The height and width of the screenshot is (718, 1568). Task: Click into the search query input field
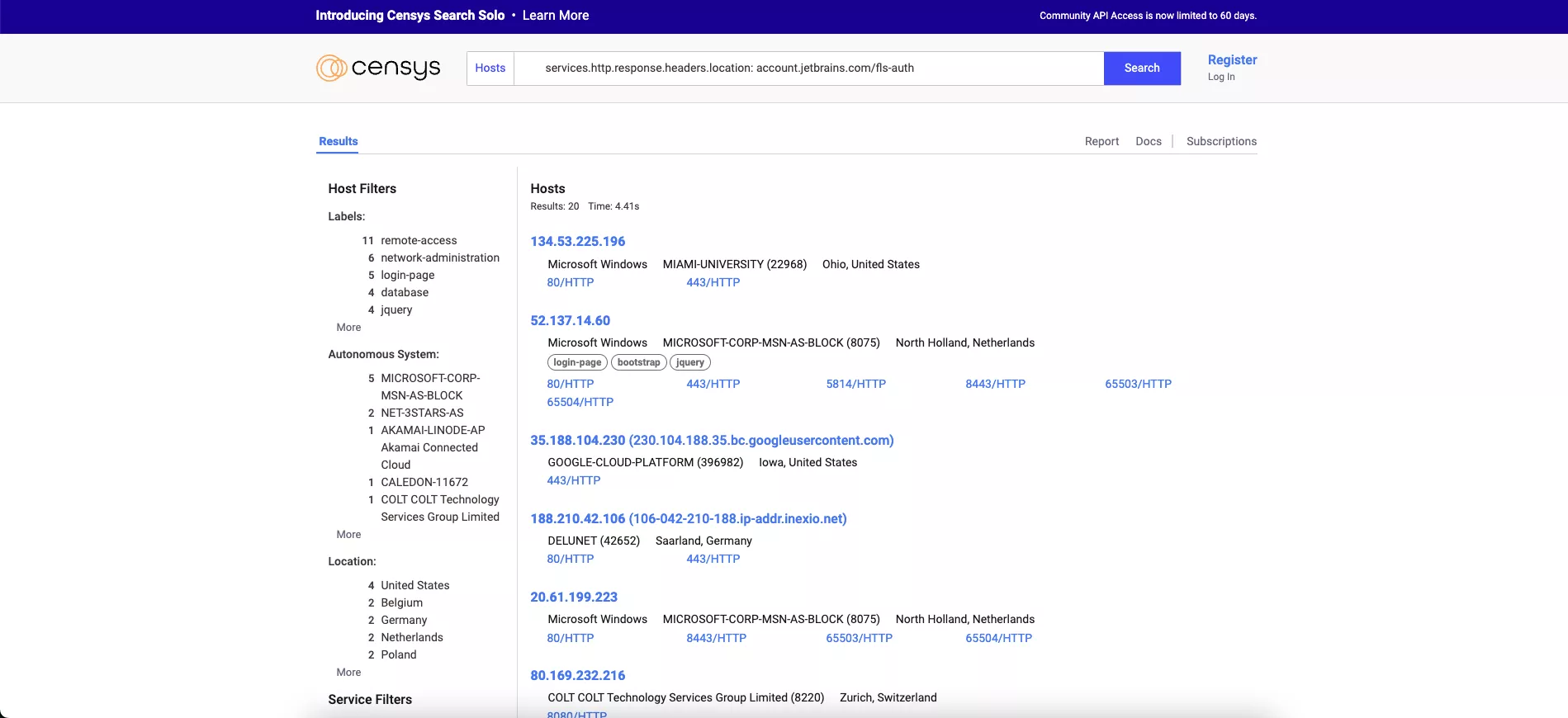pos(808,68)
